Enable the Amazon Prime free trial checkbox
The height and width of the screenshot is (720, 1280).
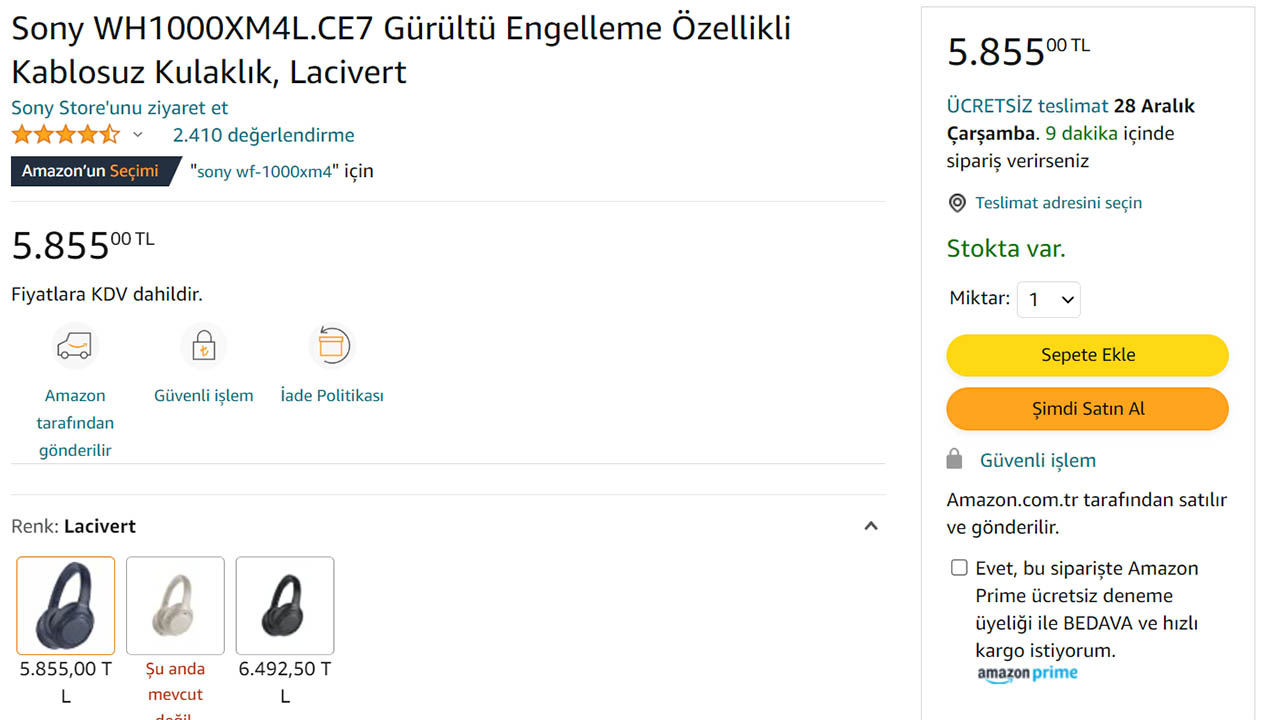pyautogui.click(x=959, y=568)
